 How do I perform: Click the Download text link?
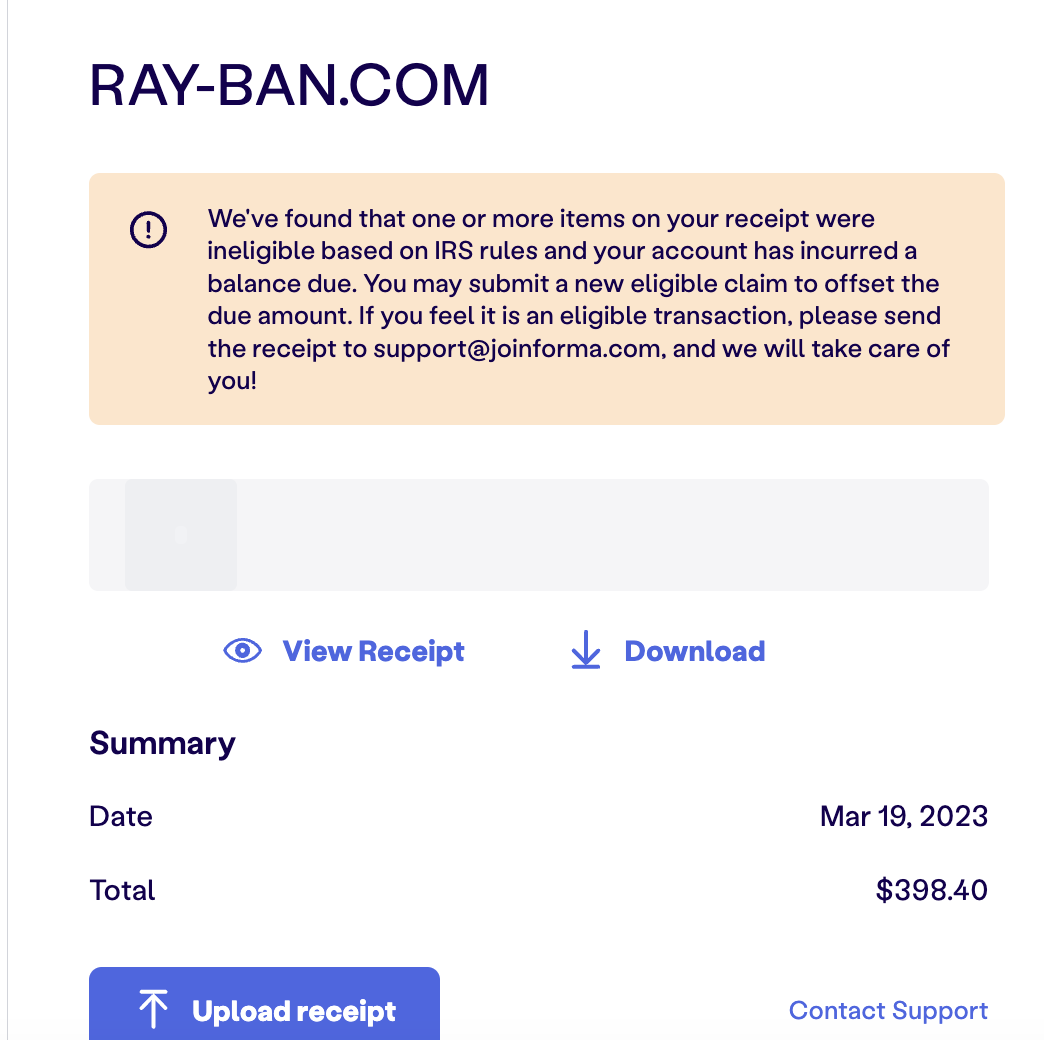694,652
